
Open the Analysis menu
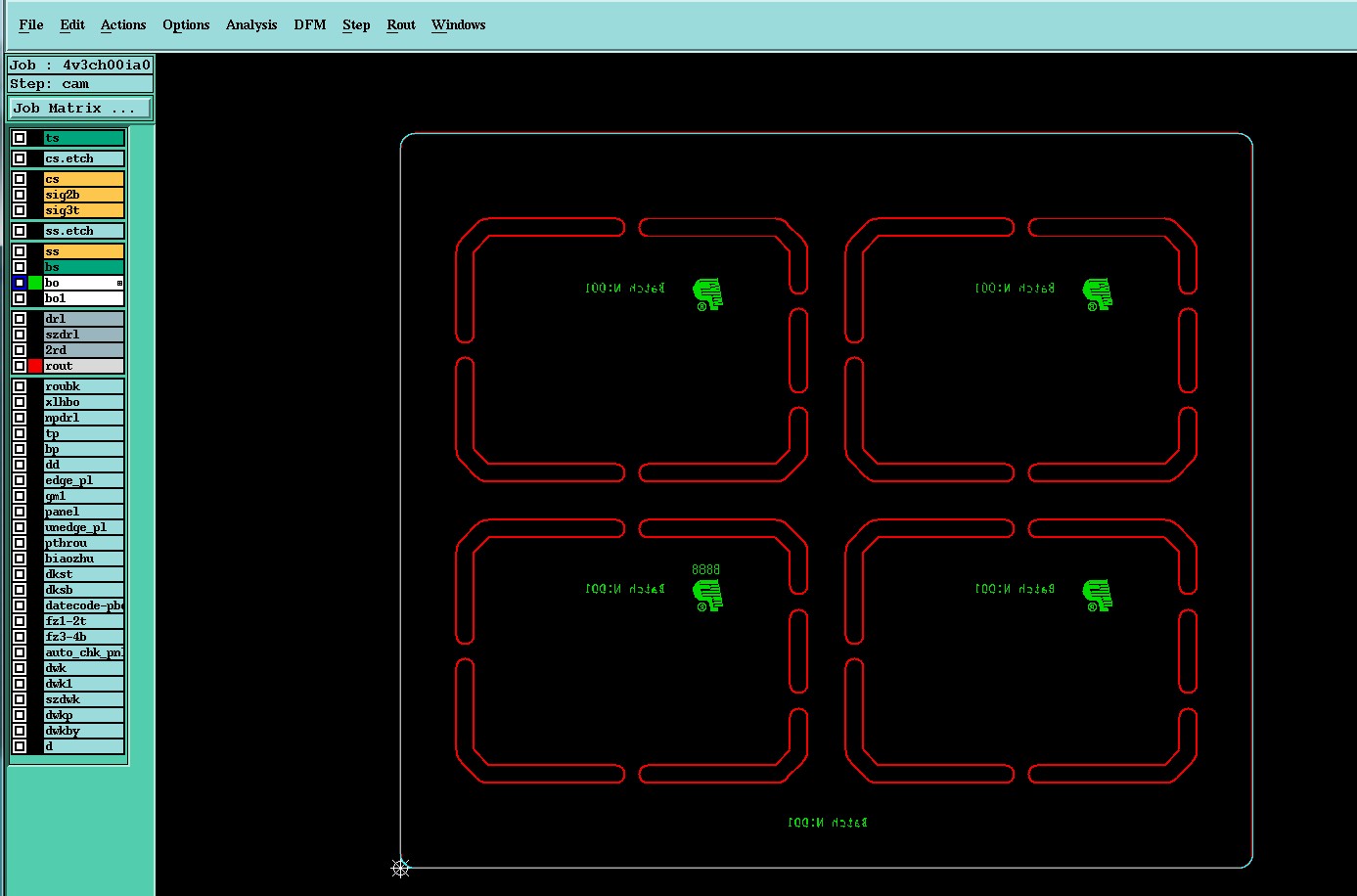[251, 24]
